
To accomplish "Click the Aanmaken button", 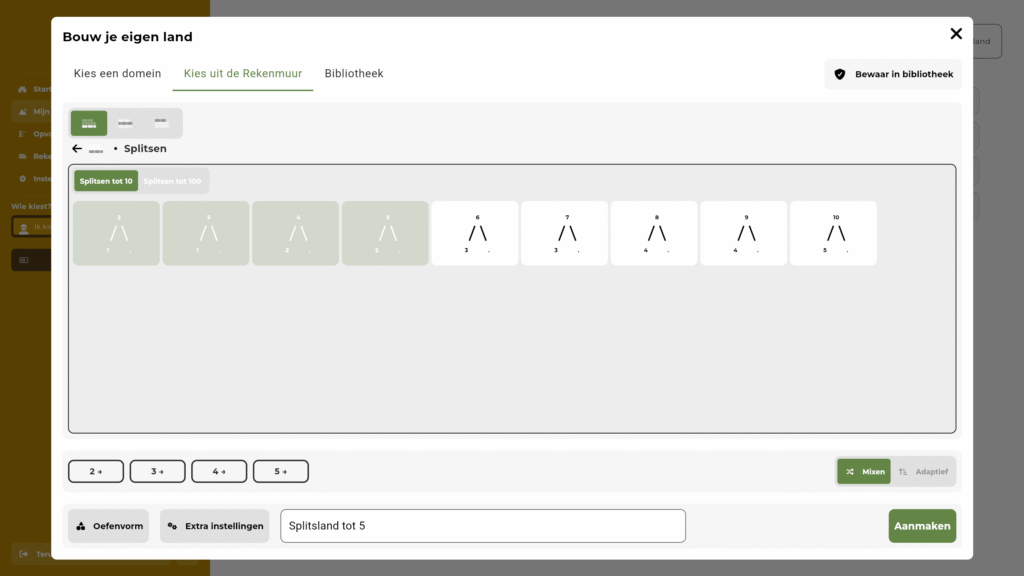I will 921,526.
